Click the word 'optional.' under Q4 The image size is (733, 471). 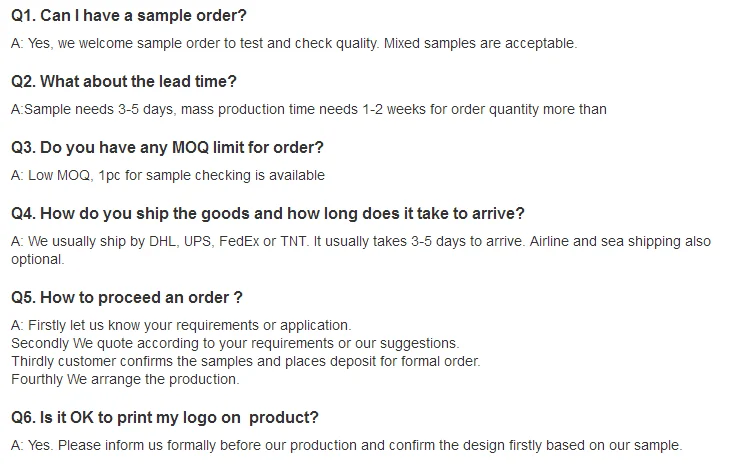(37, 259)
